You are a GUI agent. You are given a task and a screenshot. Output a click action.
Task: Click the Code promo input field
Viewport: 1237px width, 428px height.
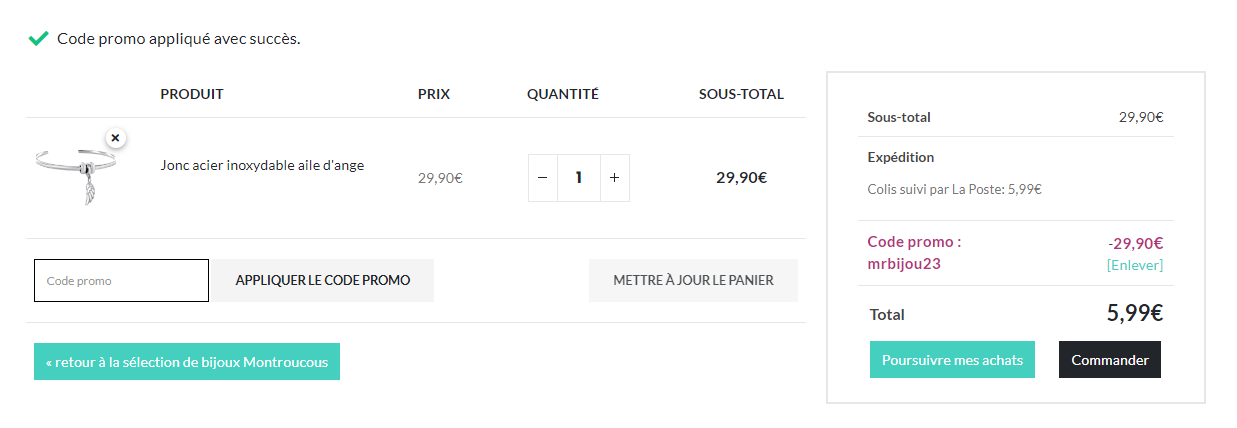121,280
